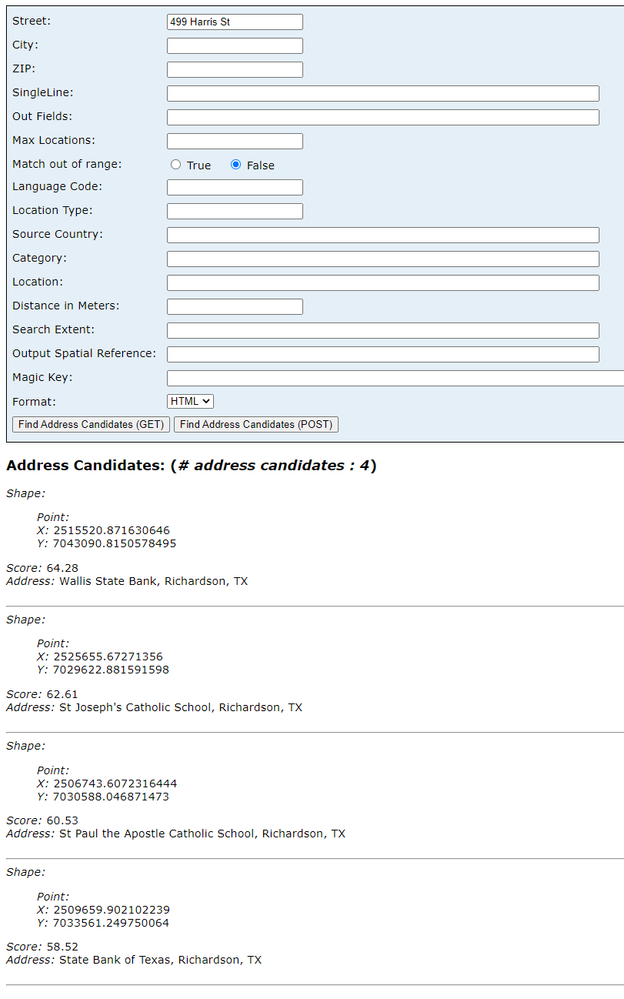Viewport: 624px width, 999px height.
Task: Click the Search Extent input
Action: pyautogui.click(x=383, y=331)
